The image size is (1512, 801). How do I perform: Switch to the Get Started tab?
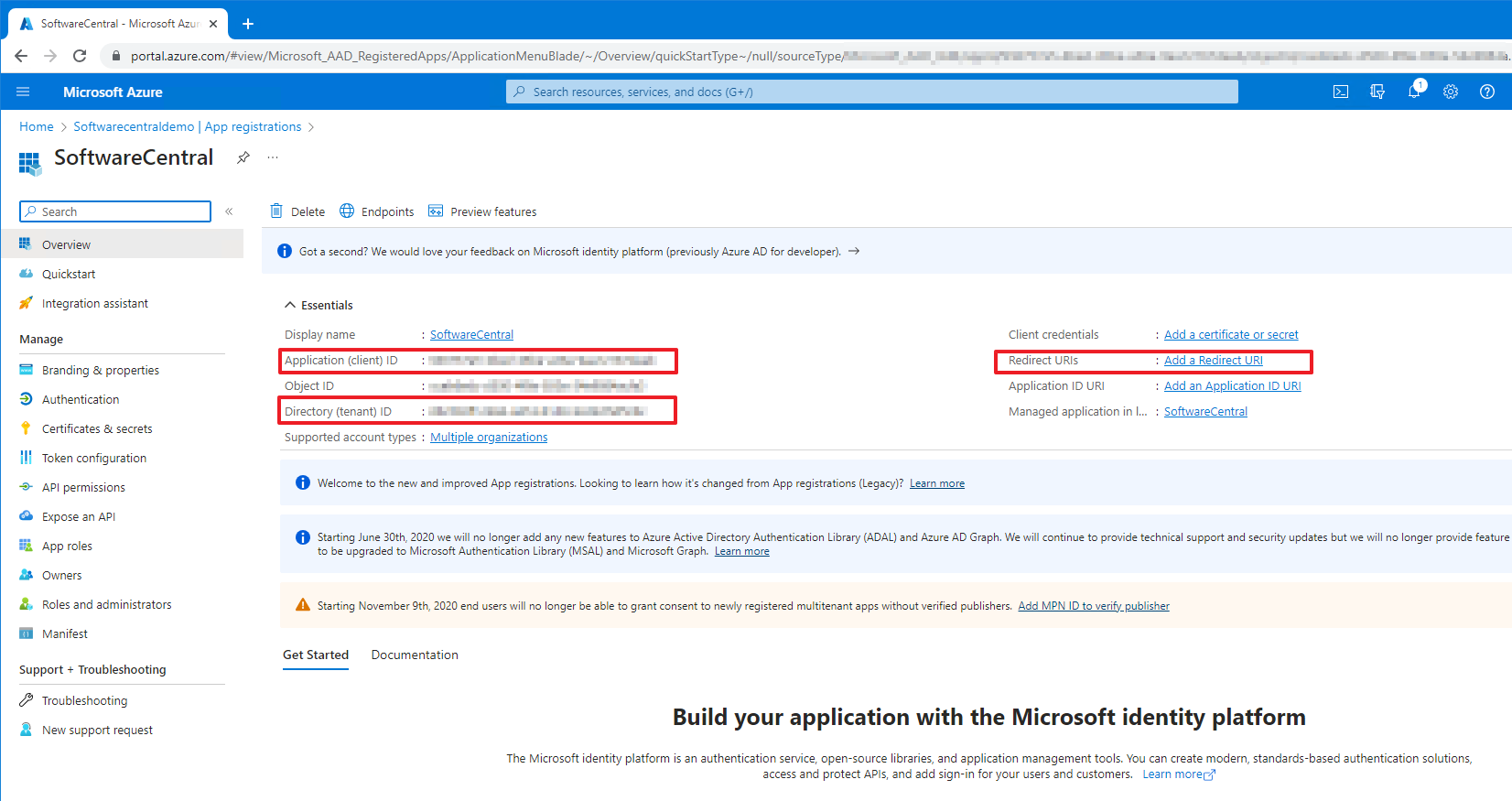pyautogui.click(x=316, y=655)
